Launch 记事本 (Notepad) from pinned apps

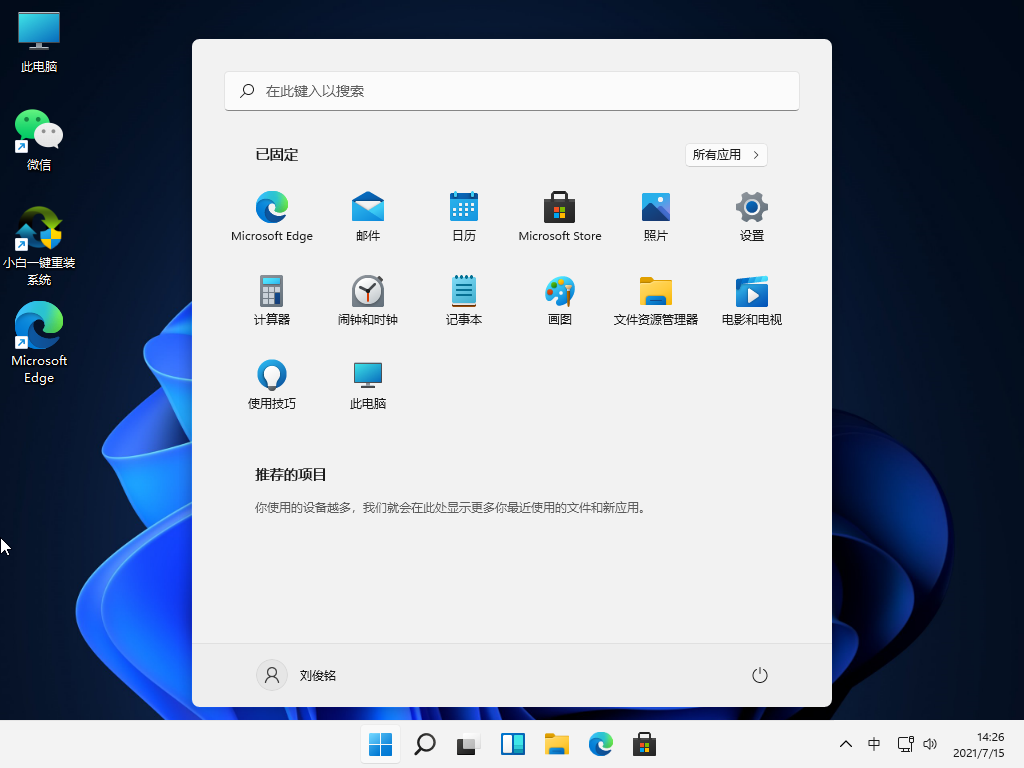tap(464, 299)
